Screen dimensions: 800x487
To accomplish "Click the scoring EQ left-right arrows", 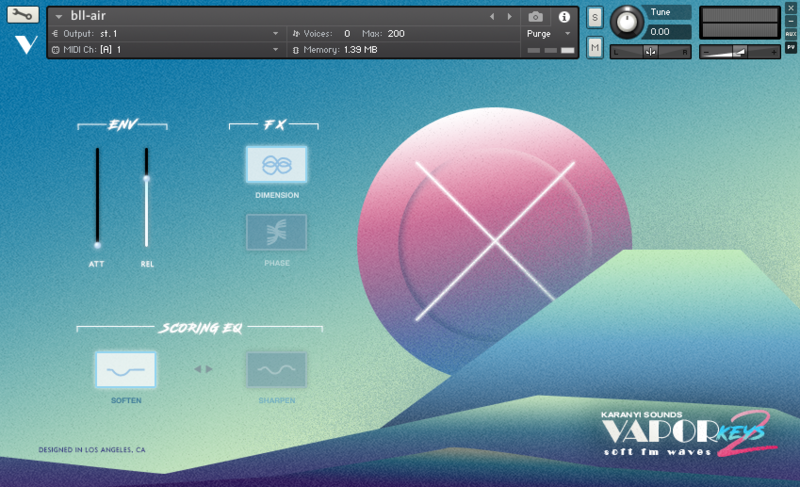I will (203, 369).
